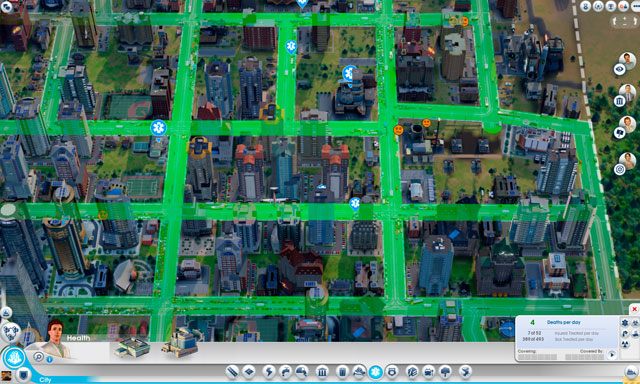Open the Waste Disposal trash icon
The width and height of the screenshot is (640, 384).
(342, 371)
